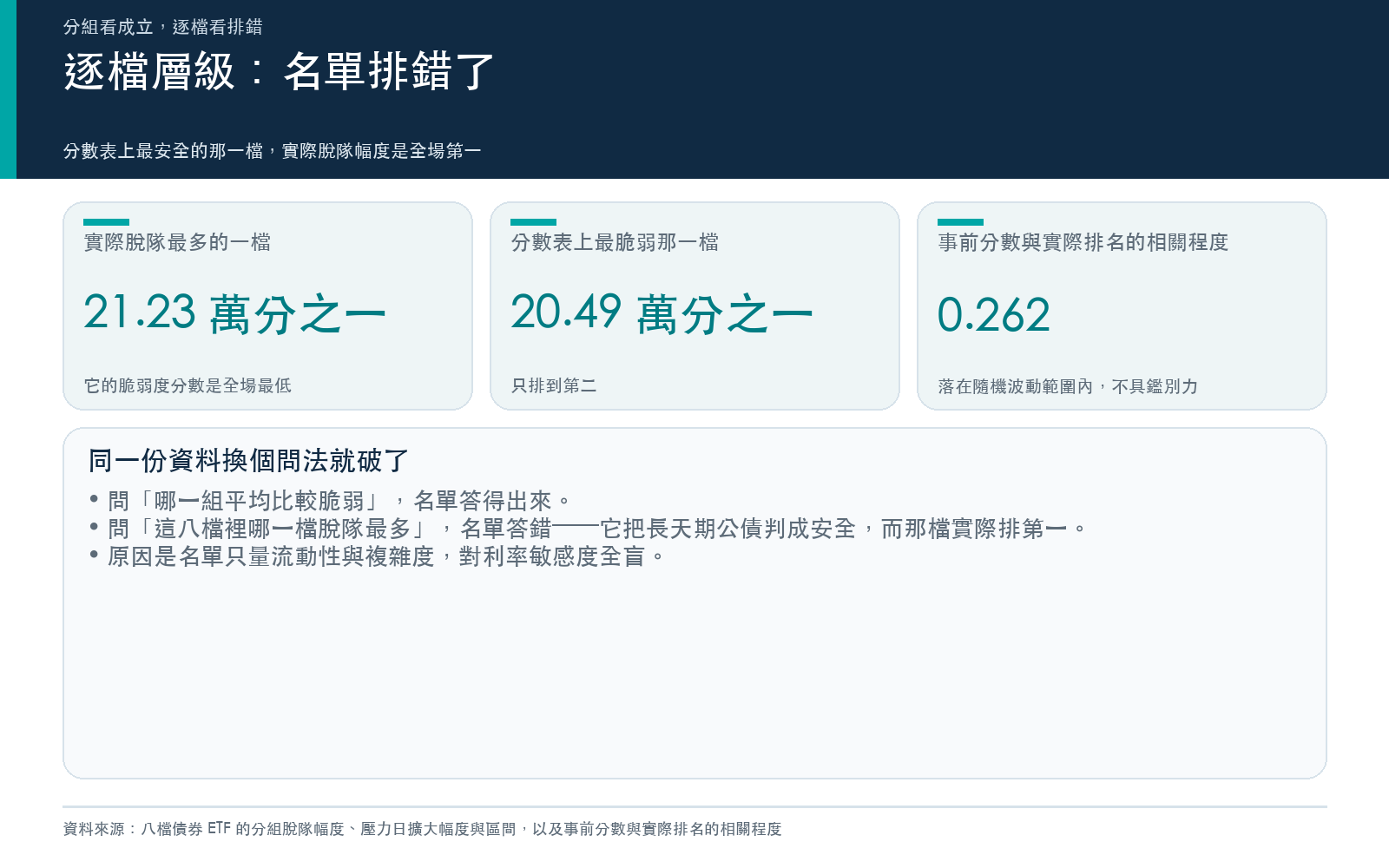This screenshot has height=868, width=1389.
Task: Click the value 21.23 萬分之一
Action: click(234, 313)
